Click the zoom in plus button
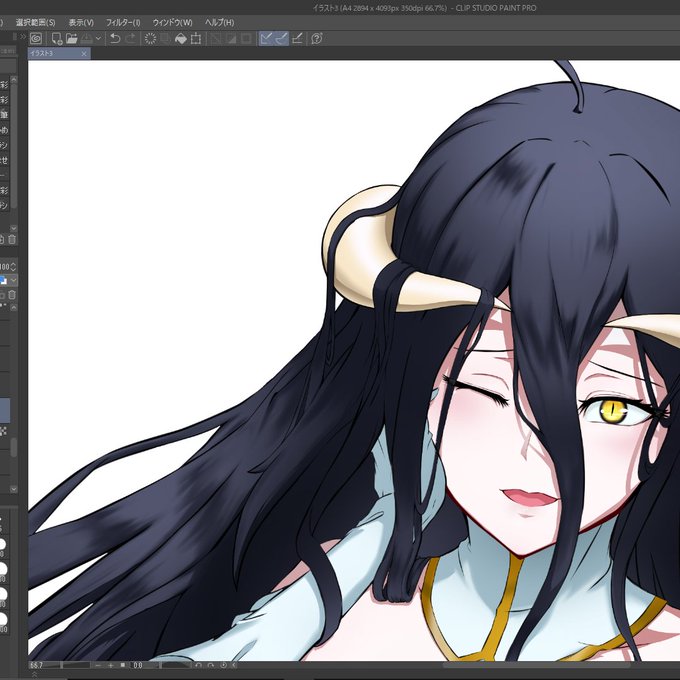This screenshot has height=680, width=680. (111, 665)
